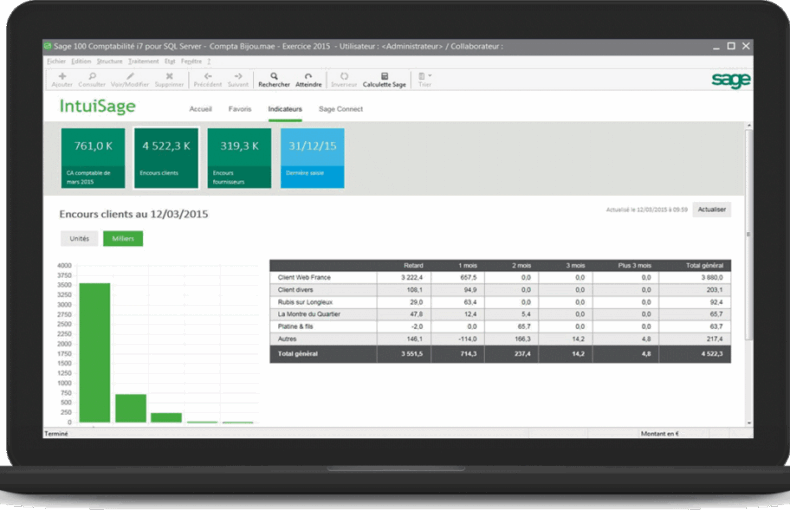The height and width of the screenshot is (510, 790).
Task: Open the ? help menu
Action: [209, 61]
